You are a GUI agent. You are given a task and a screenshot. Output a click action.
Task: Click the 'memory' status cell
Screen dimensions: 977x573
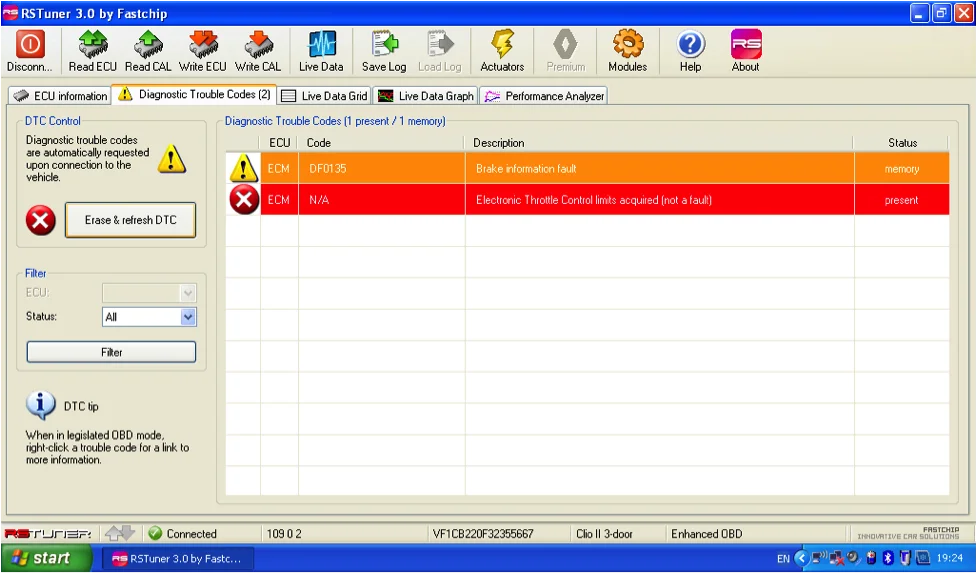click(x=901, y=169)
